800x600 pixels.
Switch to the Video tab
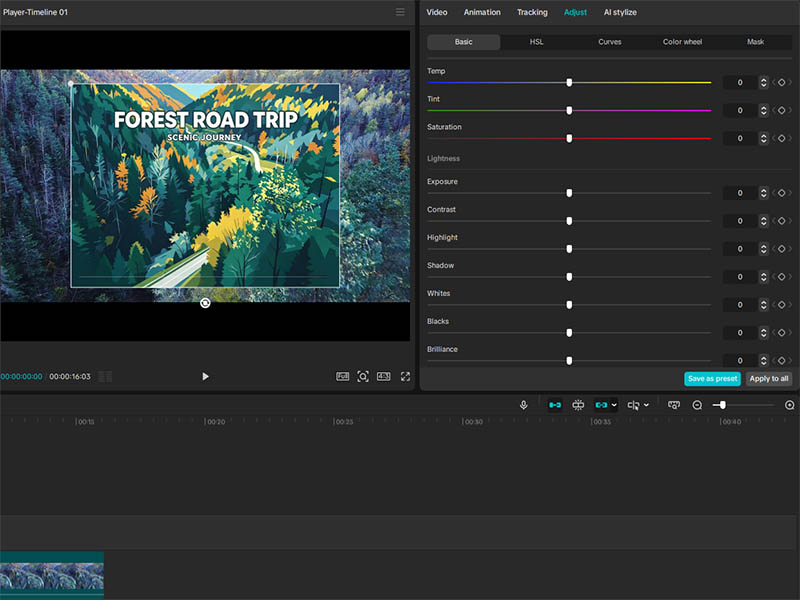click(437, 12)
